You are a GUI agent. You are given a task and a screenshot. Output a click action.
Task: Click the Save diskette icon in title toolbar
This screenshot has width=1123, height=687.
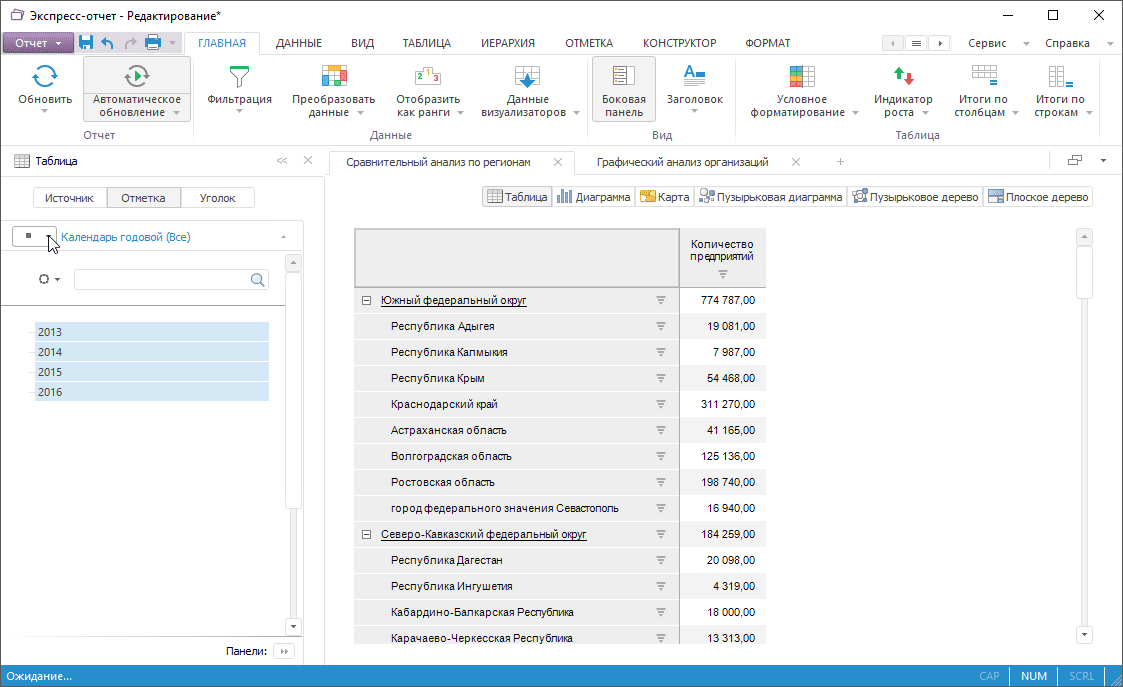(x=86, y=43)
